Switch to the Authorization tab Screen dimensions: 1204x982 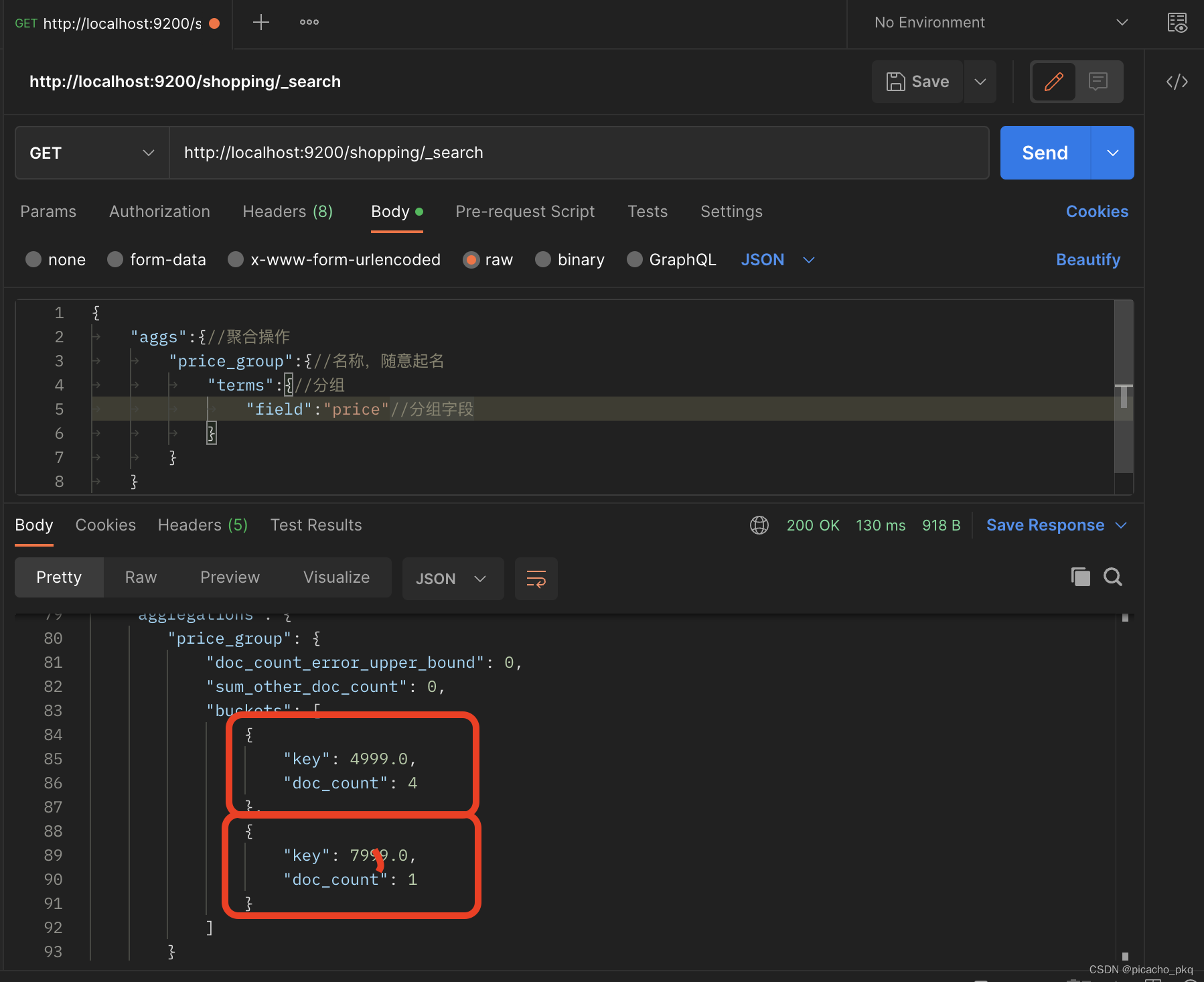click(x=159, y=212)
